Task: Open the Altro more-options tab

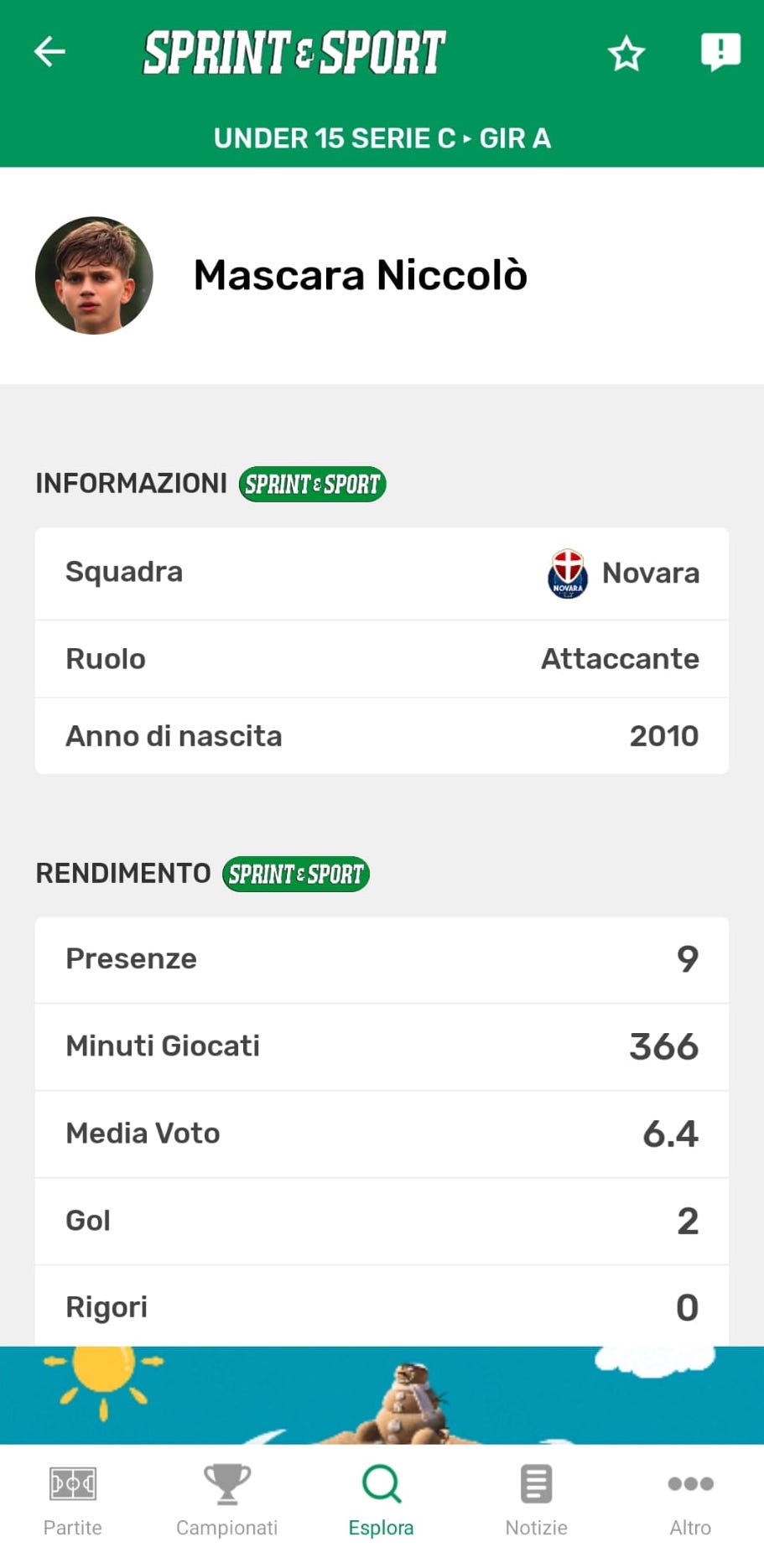Action: [x=690, y=1501]
